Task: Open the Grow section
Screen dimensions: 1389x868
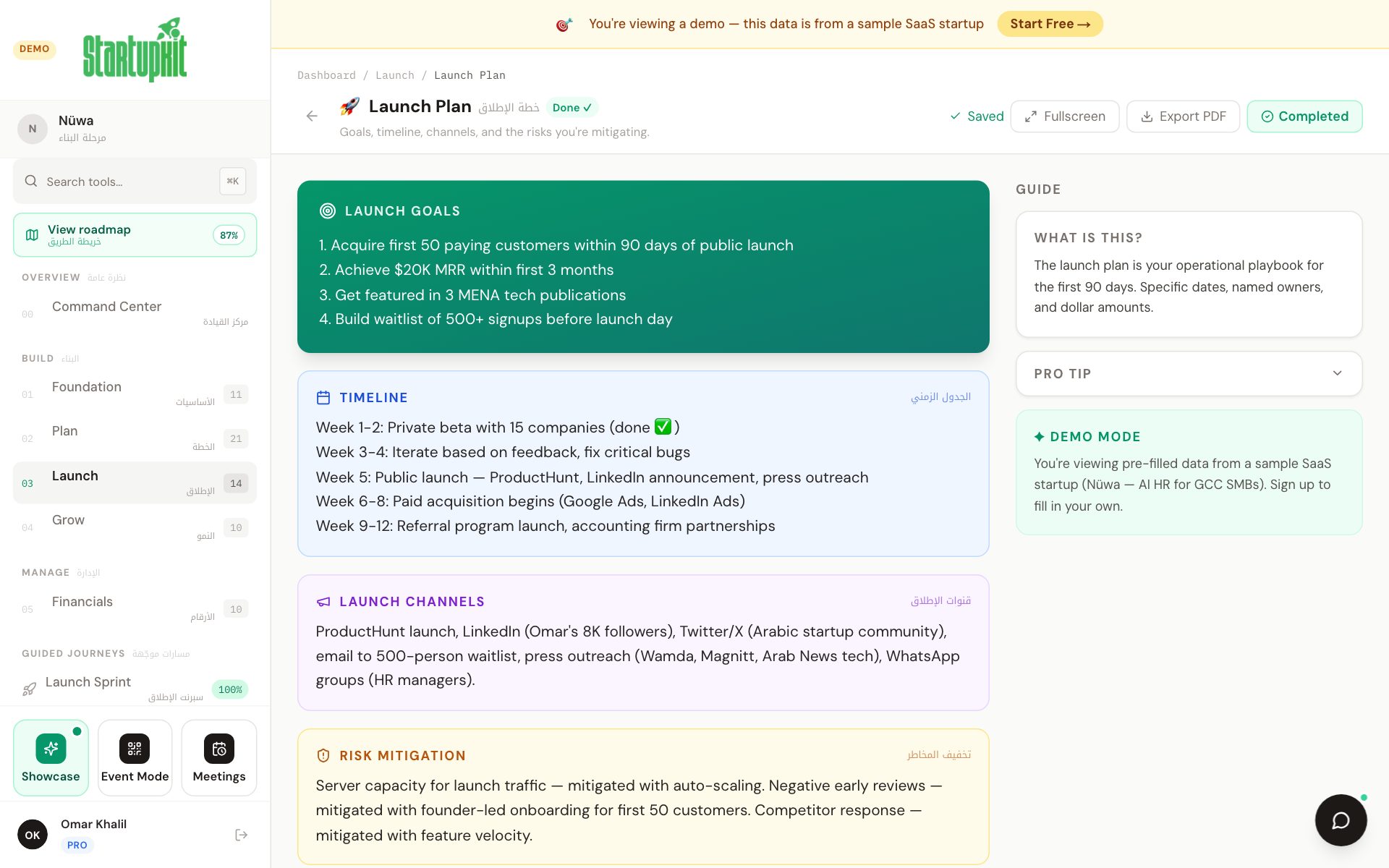Action: click(x=135, y=527)
